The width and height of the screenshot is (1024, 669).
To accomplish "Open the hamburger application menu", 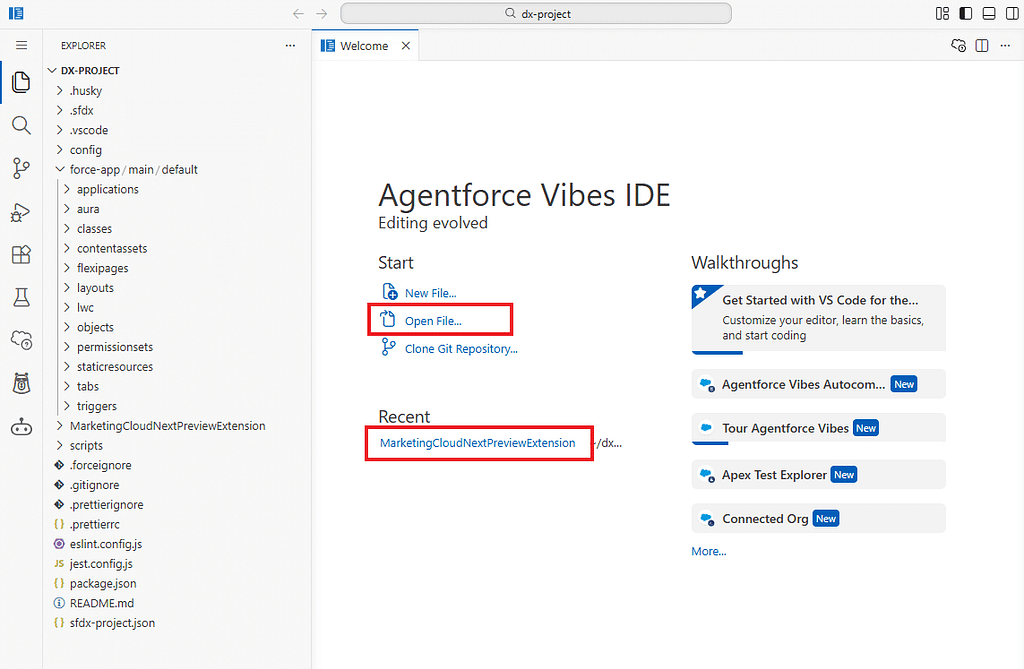I will [x=22, y=45].
